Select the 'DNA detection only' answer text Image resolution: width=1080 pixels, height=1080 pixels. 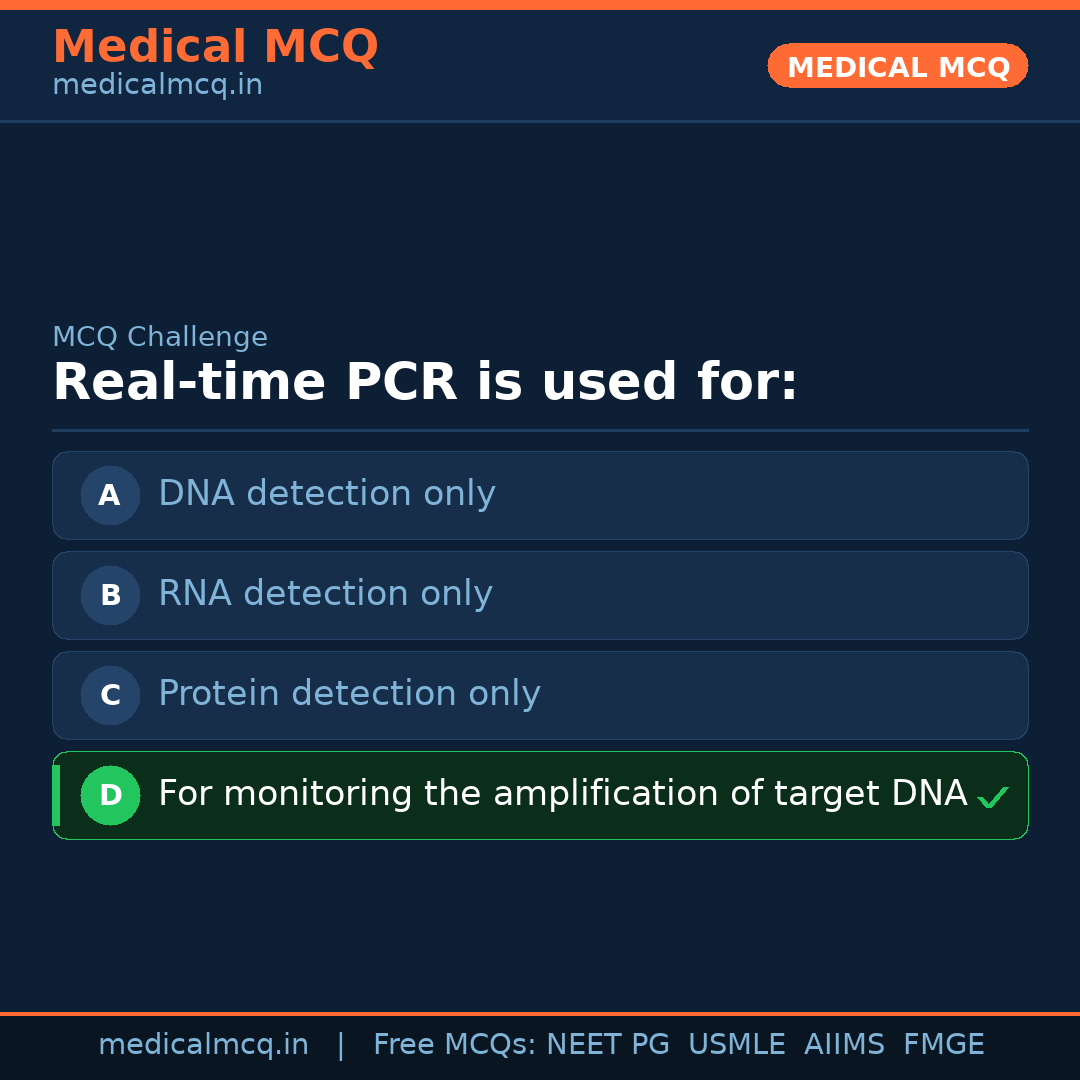tap(327, 494)
